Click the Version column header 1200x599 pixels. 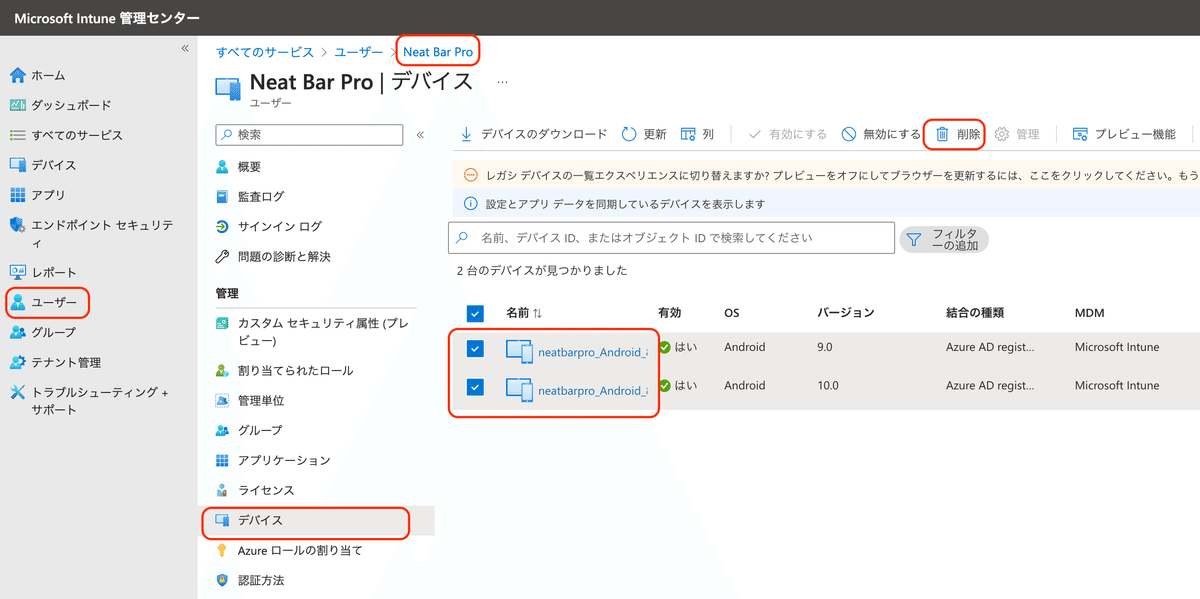pos(846,313)
